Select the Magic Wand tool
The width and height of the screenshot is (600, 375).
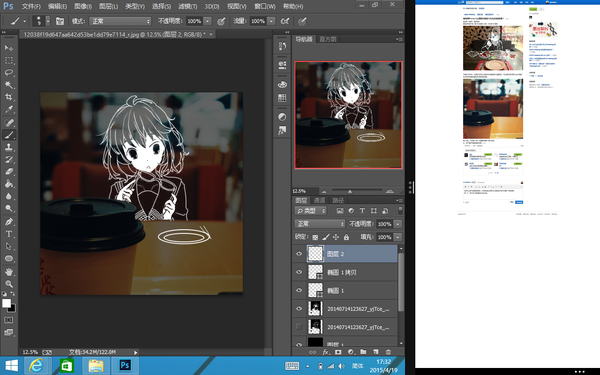click(x=8, y=85)
